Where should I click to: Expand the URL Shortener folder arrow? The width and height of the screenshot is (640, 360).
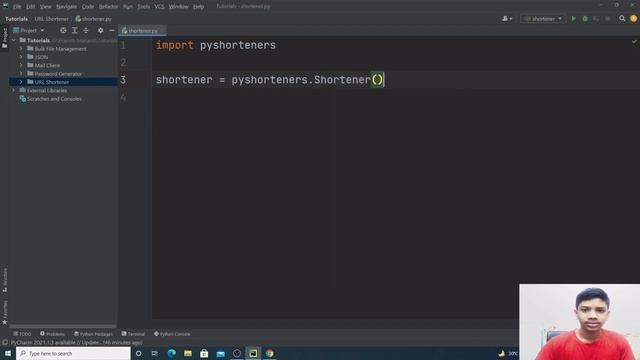(x=21, y=82)
